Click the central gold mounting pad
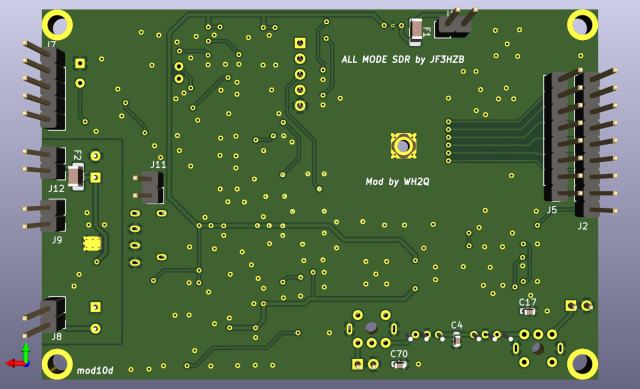 (x=403, y=146)
